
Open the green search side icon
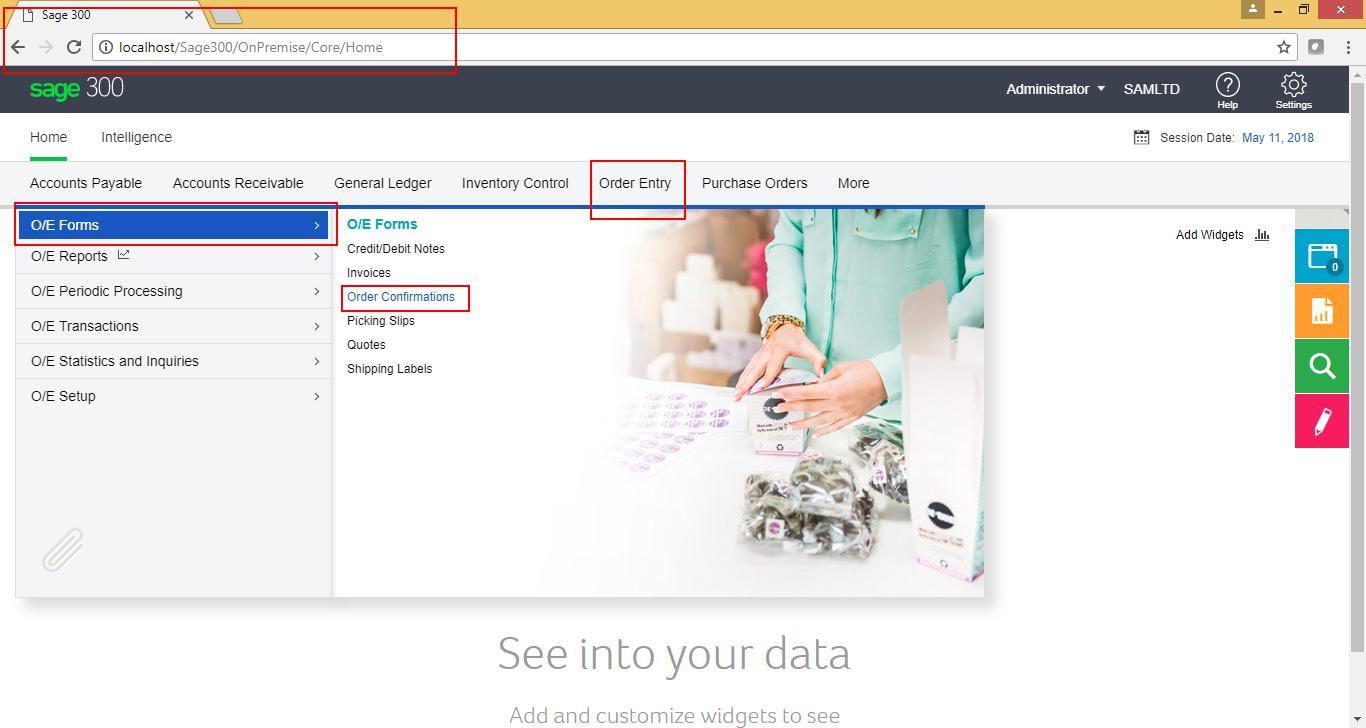(1322, 366)
